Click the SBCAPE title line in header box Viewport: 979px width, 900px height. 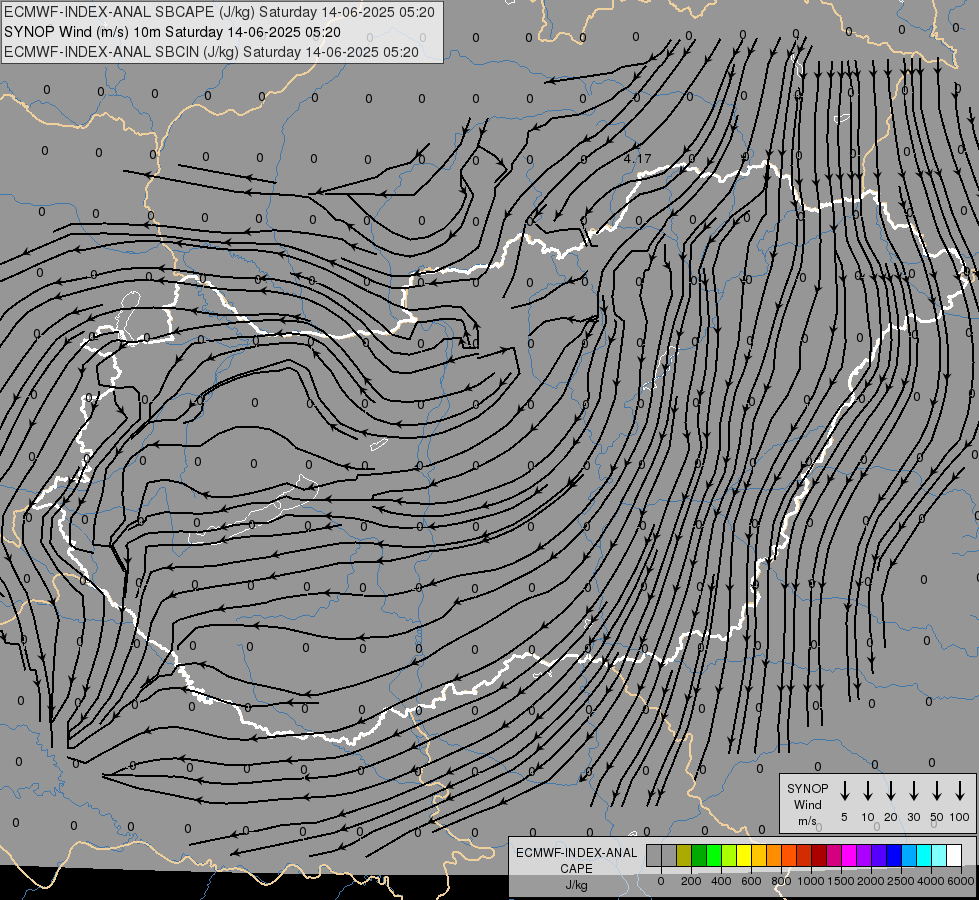(x=219, y=12)
